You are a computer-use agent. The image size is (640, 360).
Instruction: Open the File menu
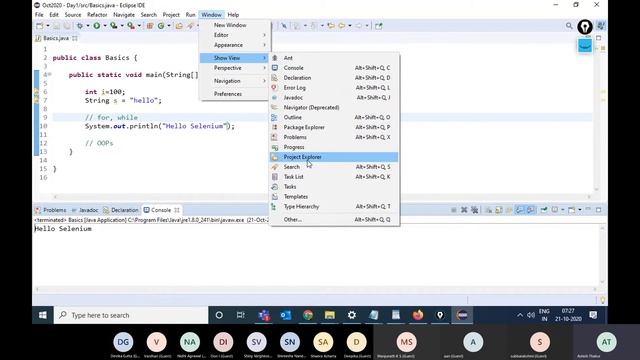pos(39,15)
